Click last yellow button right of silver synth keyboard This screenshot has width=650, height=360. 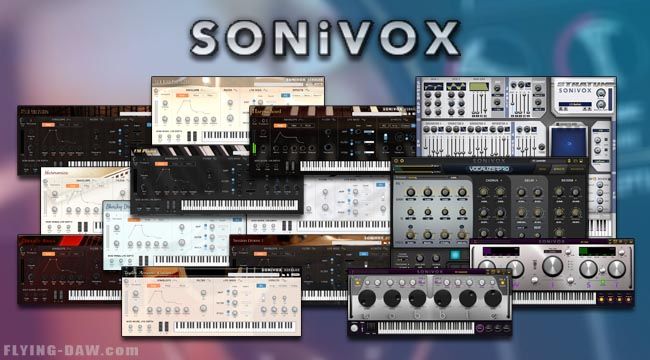click(628, 298)
